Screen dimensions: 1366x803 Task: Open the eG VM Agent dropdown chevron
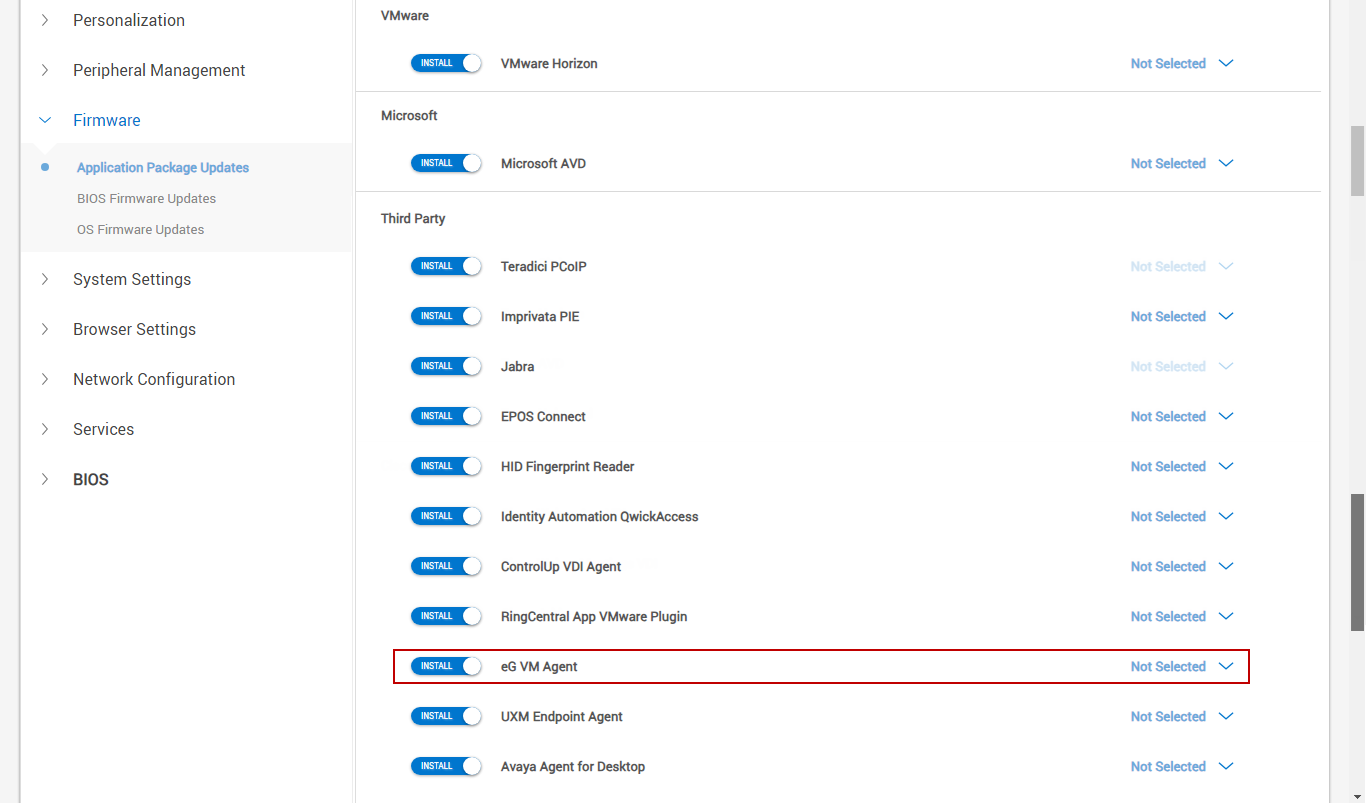click(x=1226, y=666)
